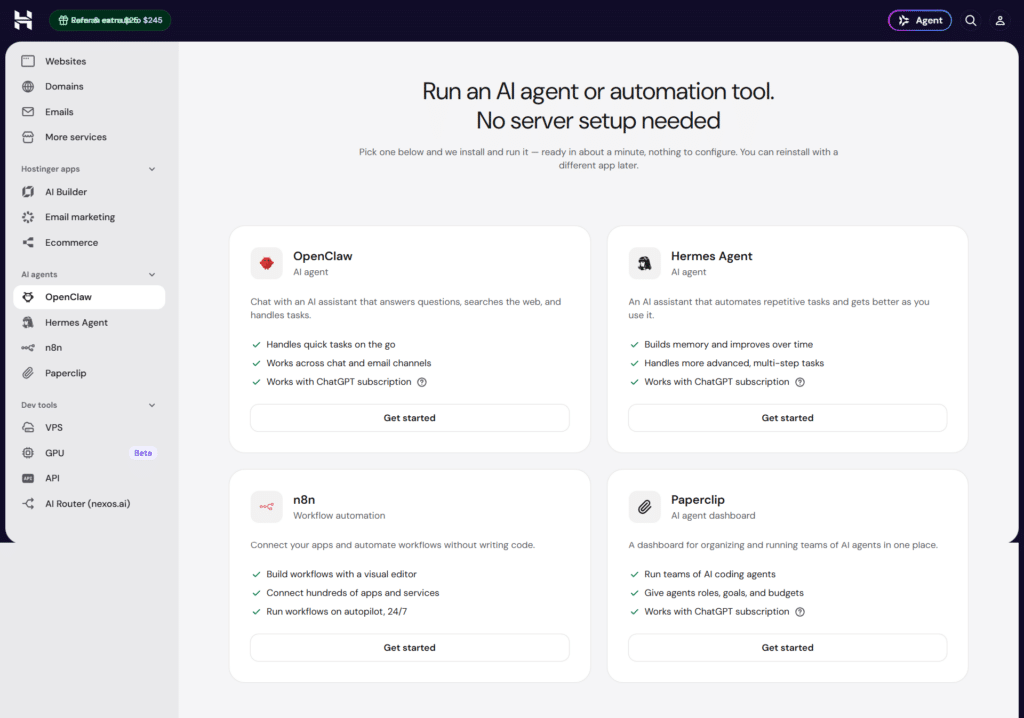Click the Paperclip card title text
The image size is (1024, 718).
[697, 500]
